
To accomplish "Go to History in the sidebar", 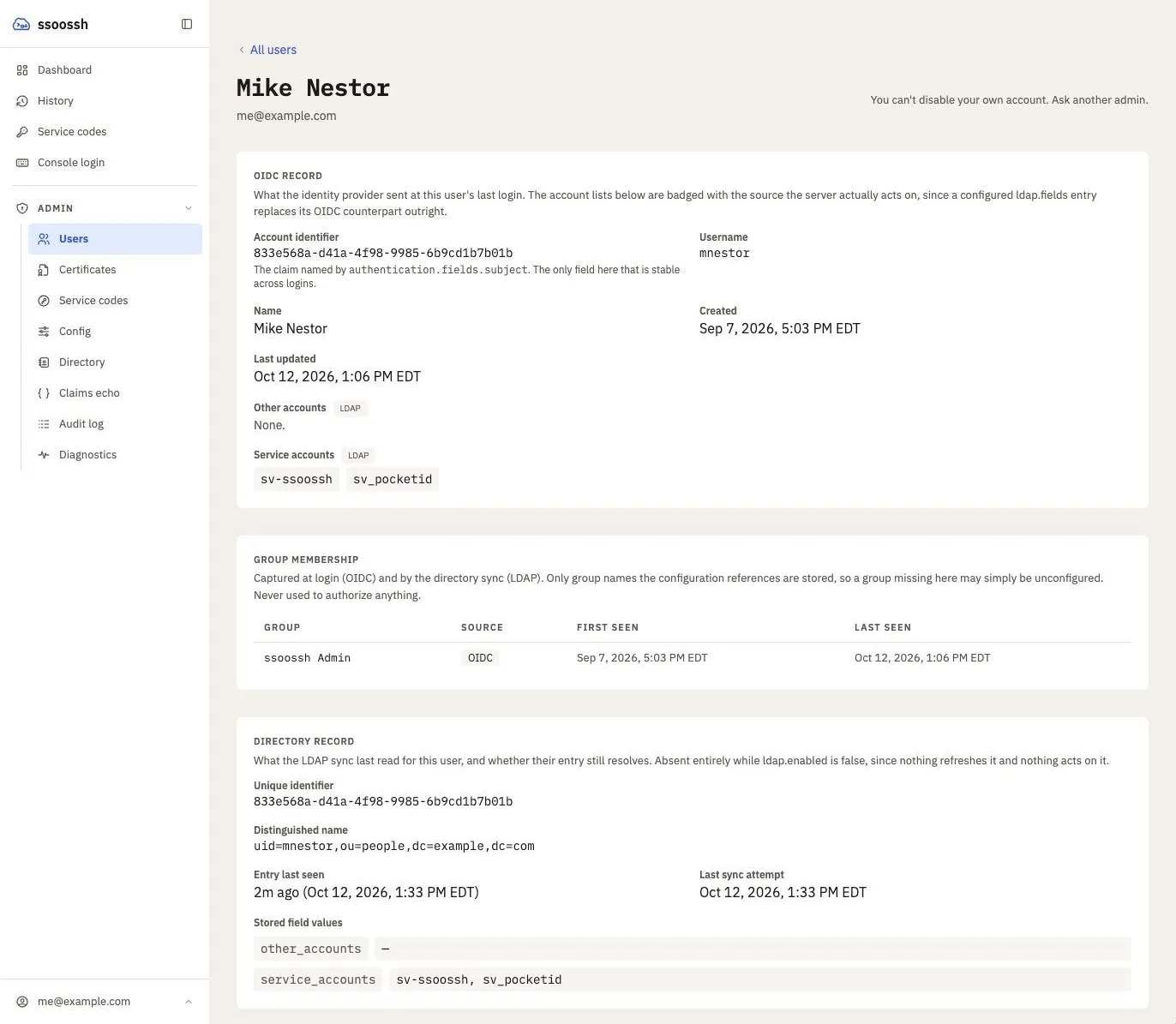I will (105, 101).
